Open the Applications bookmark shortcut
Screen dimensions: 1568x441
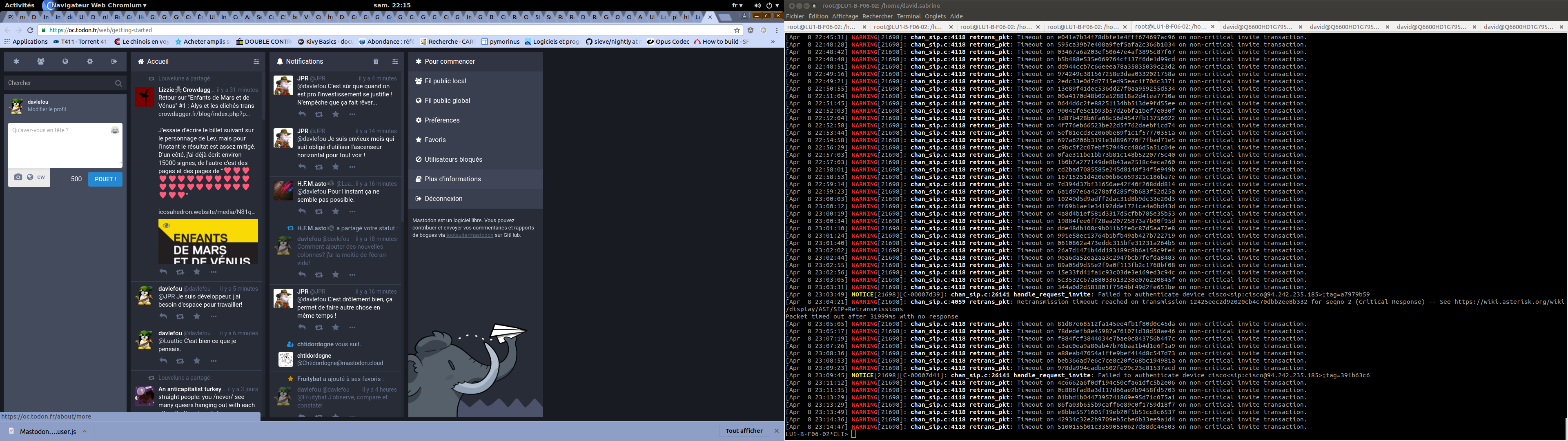point(26,41)
